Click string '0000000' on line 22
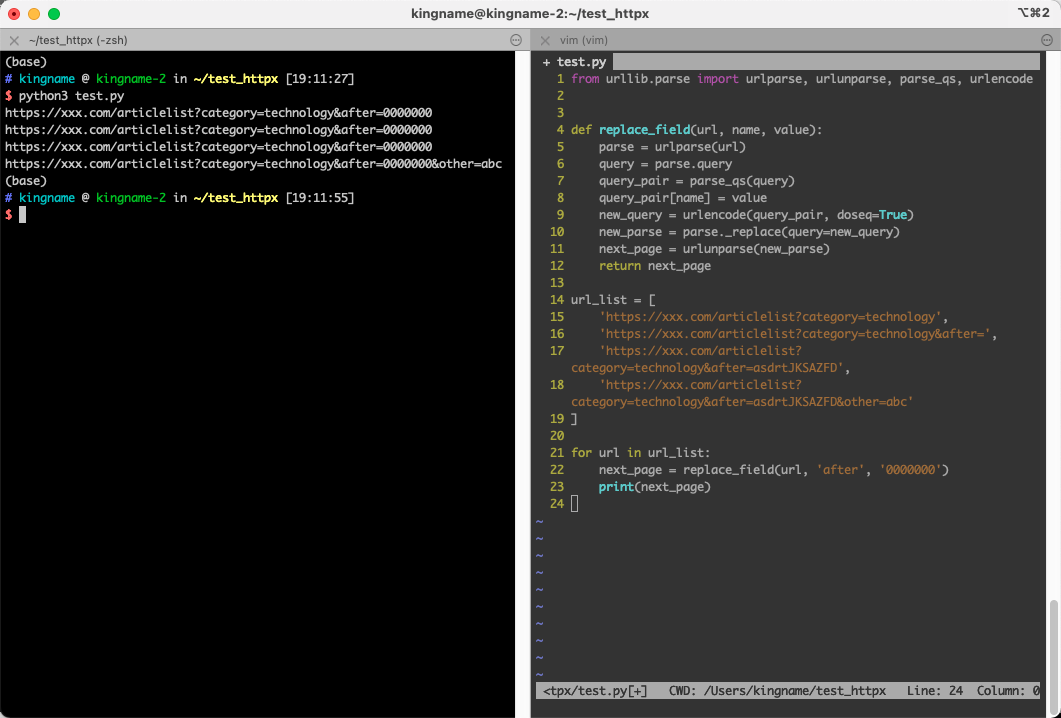1061x718 pixels. point(911,470)
